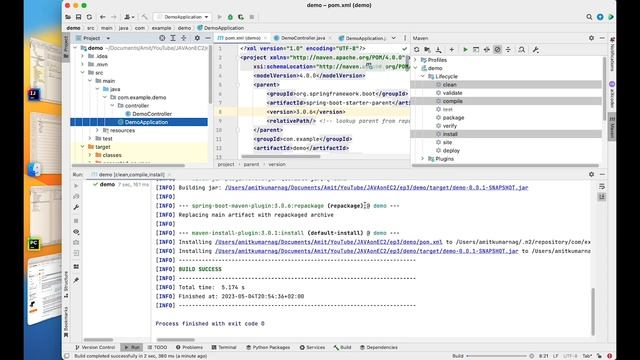Open the Services tool window button

(312, 347)
